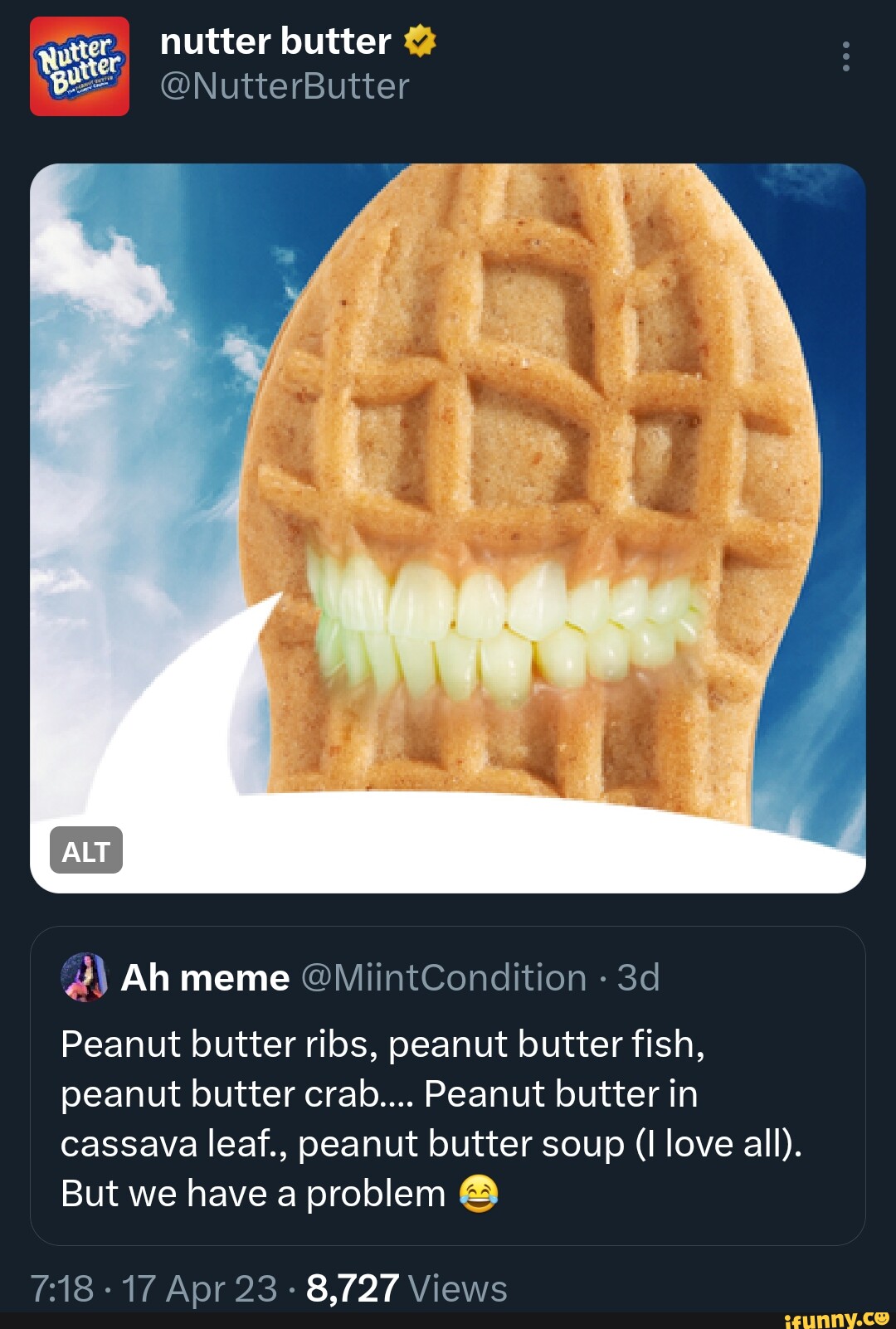Click the "3d" quoted tweet timestamp
Screen dimensions: 896x1329
[639, 978]
